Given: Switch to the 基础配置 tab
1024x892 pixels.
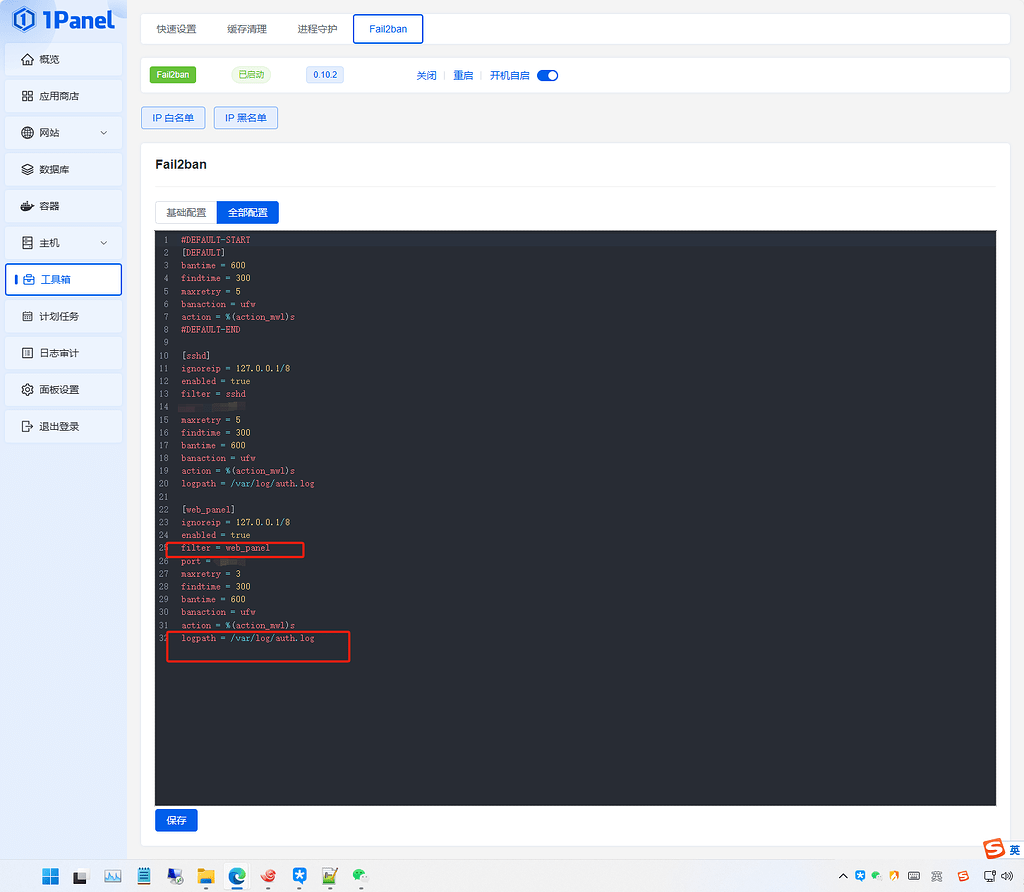Looking at the screenshot, I should (x=184, y=212).
